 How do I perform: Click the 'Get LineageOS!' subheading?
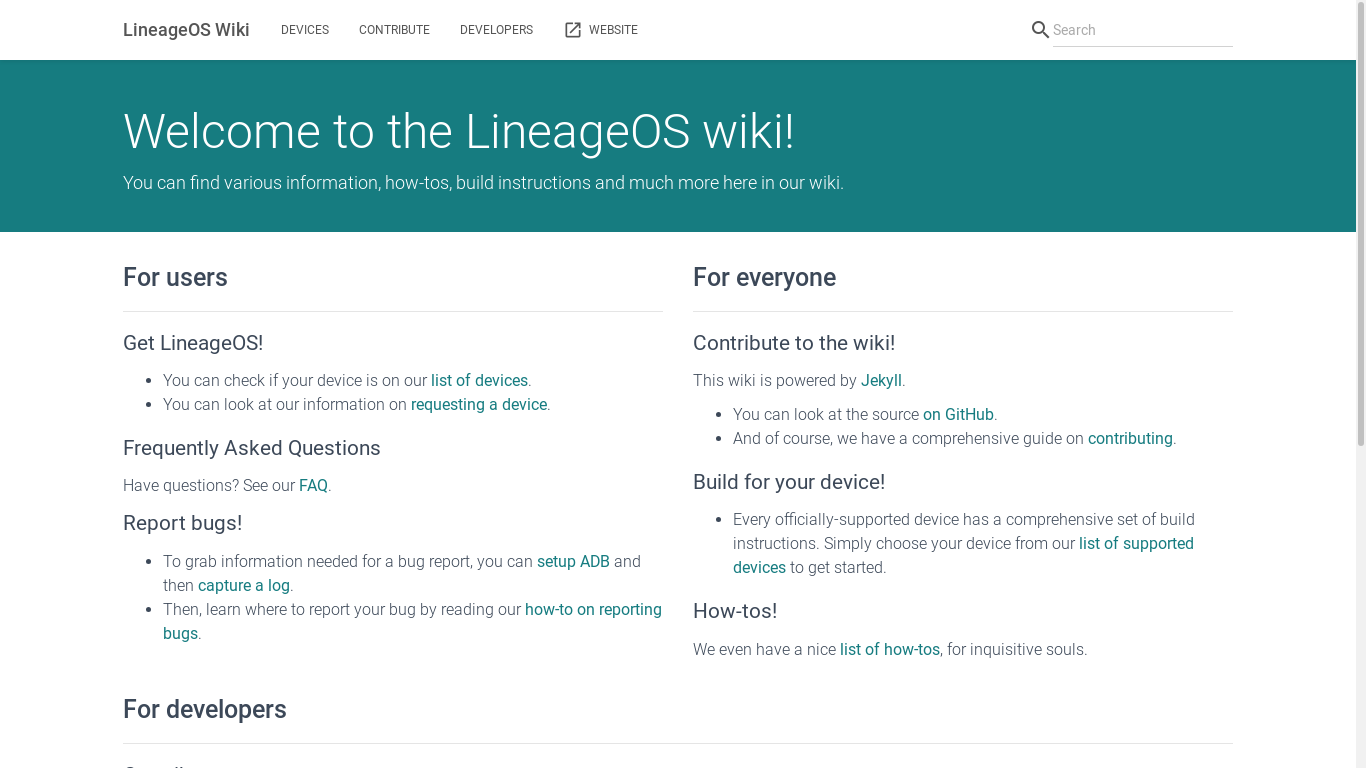pyautogui.click(x=193, y=343)
